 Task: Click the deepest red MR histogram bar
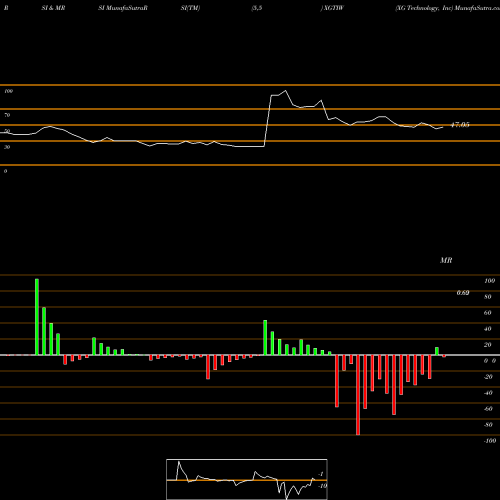coord(358,395)
